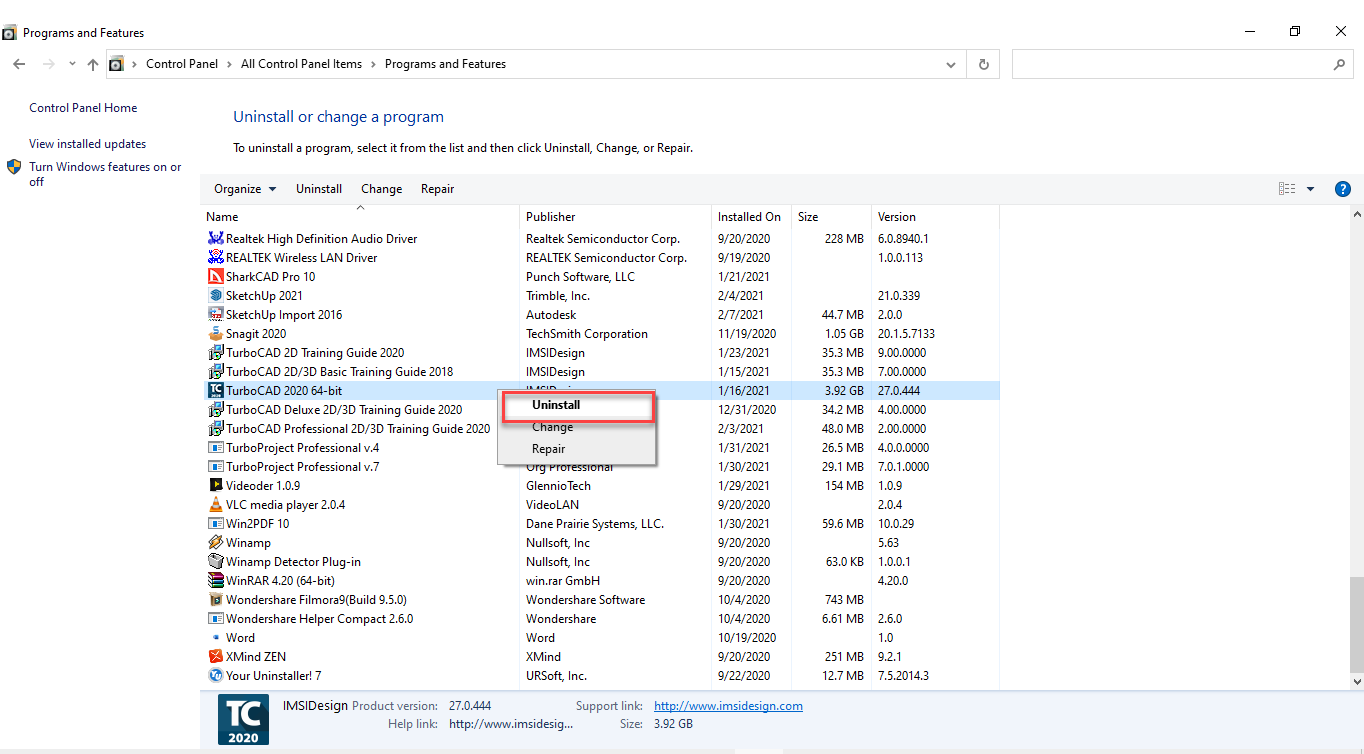Screen dimensions: 1364x754
Task: Click the Programs and Features breadcrumb
Action: 445,64
